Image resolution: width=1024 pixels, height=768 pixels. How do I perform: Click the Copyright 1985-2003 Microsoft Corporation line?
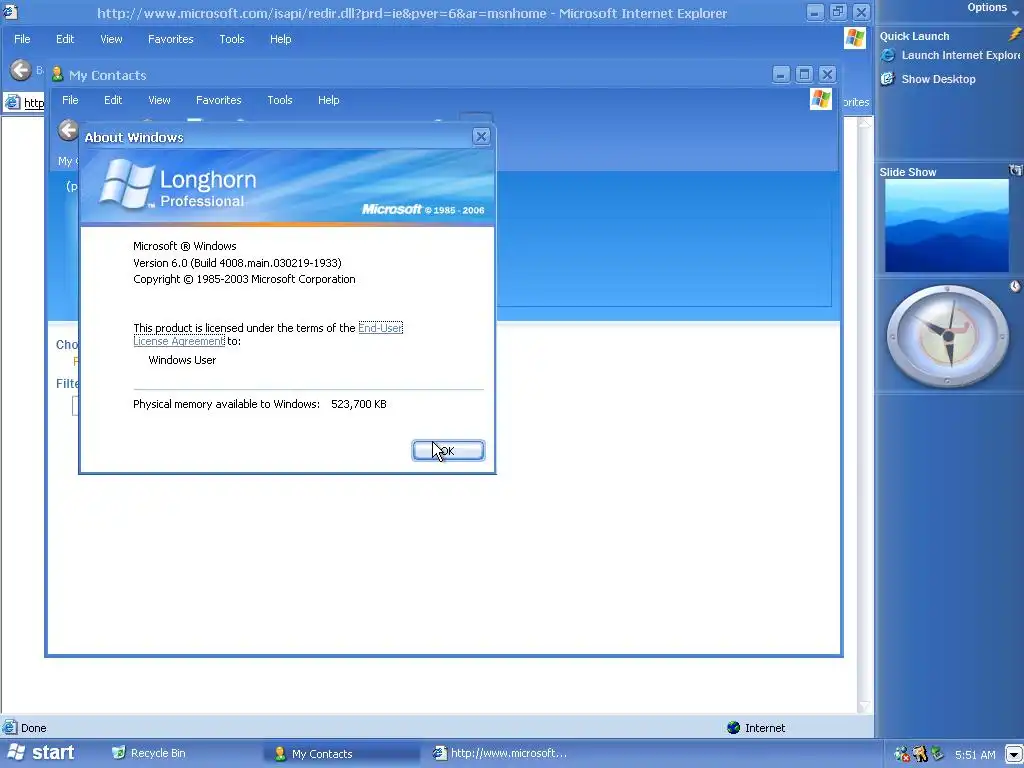[244, 279]
